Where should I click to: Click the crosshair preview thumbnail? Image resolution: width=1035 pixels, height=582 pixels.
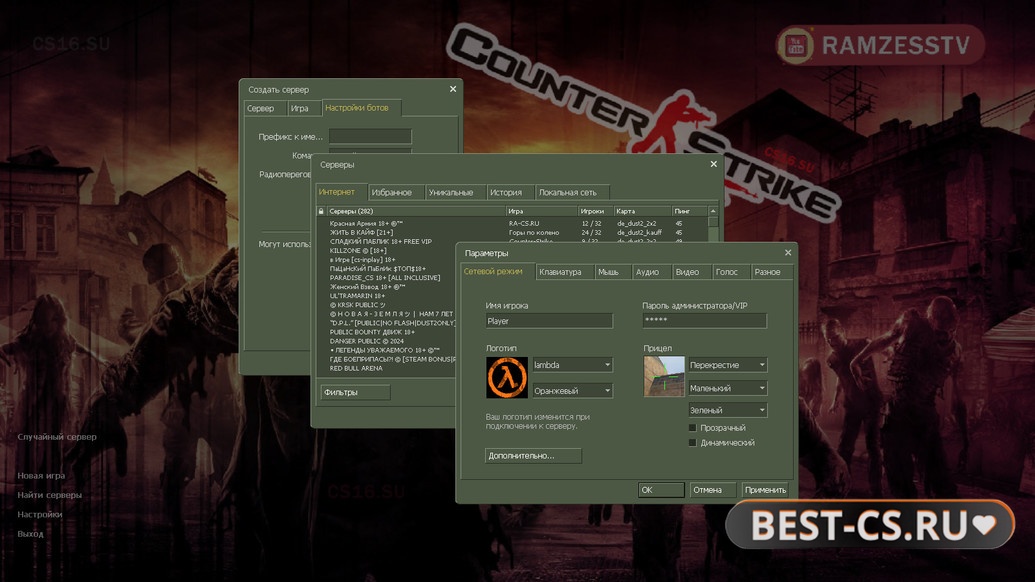[664, 376]
